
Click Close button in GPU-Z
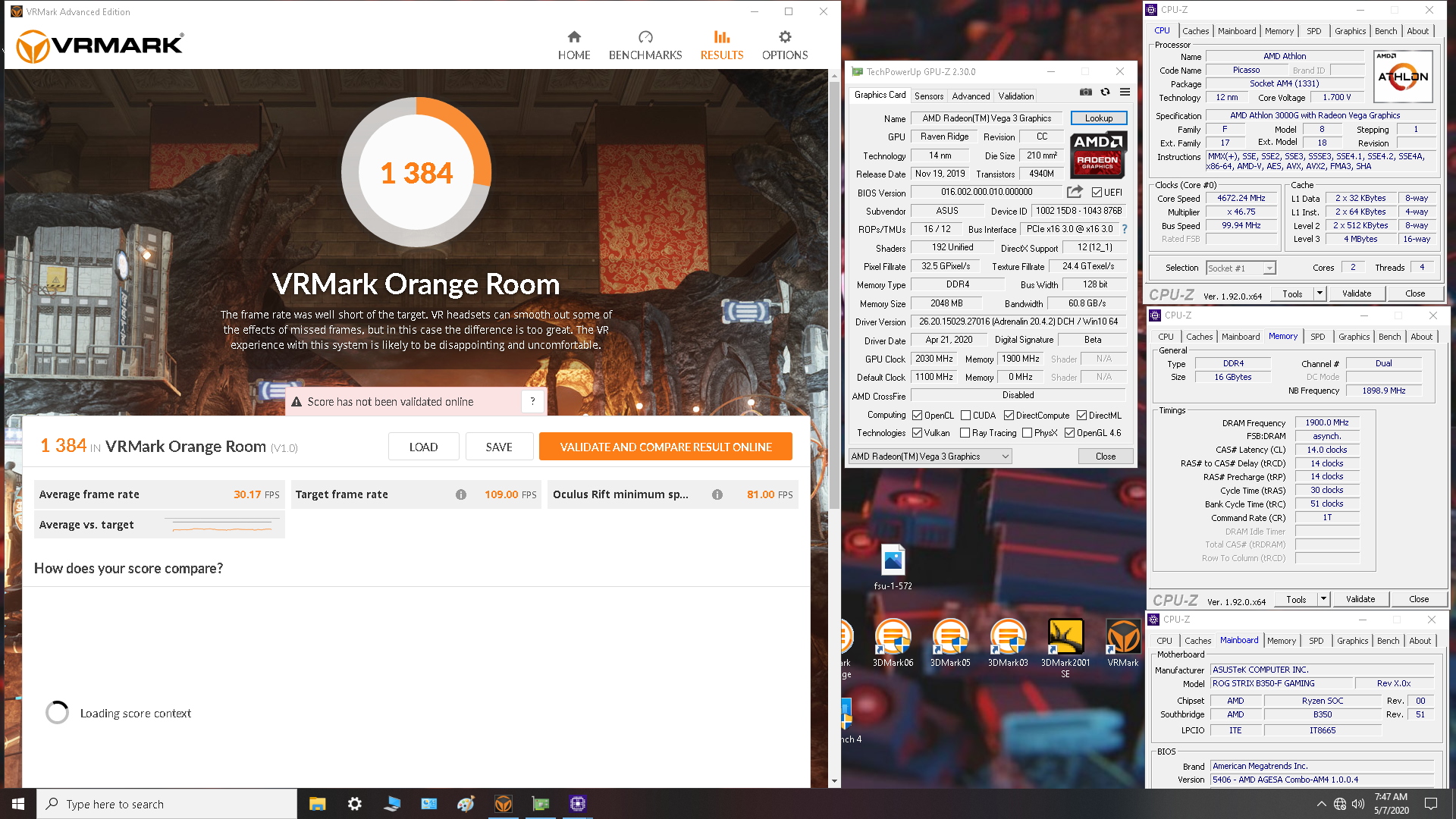click(1106, 457)
